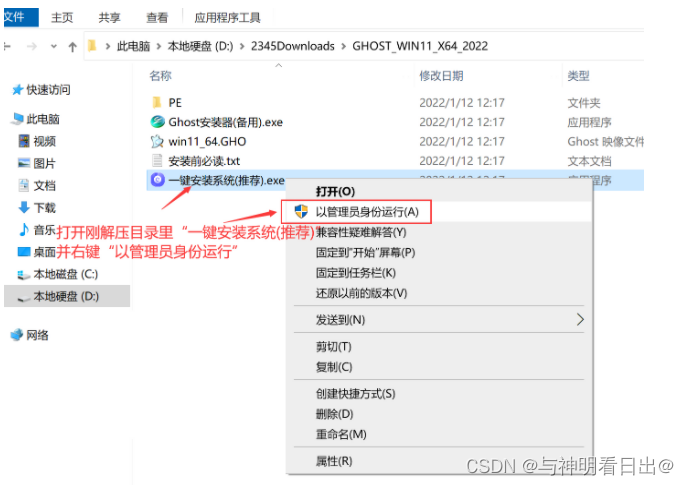Image resolution: width=689 pixels, height=485 pixels.
Task: Open 本地硬盘 (D:) in navigation pane
Action: tap(66, 296)
